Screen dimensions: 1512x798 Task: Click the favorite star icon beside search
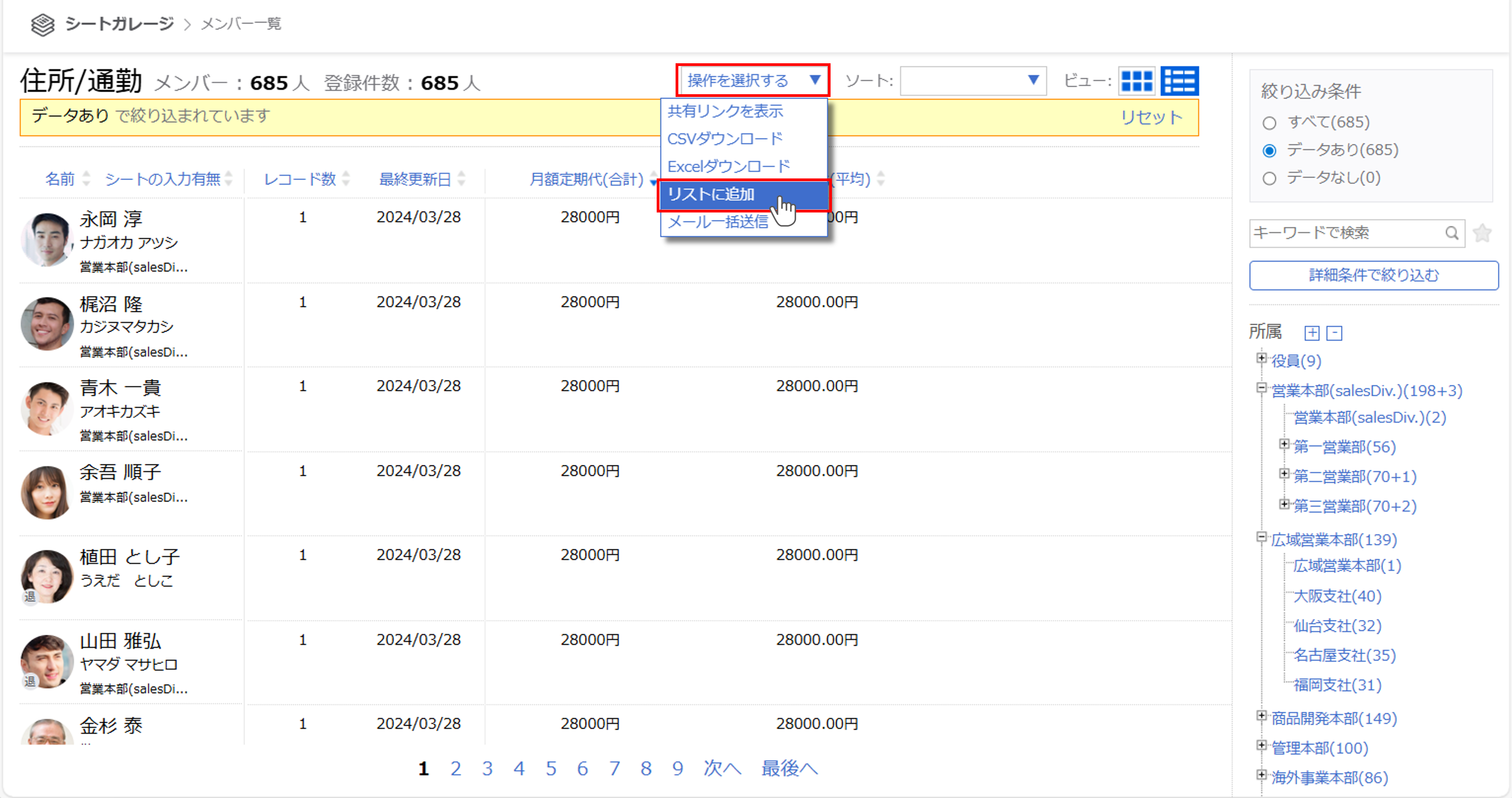(1482, 233)
